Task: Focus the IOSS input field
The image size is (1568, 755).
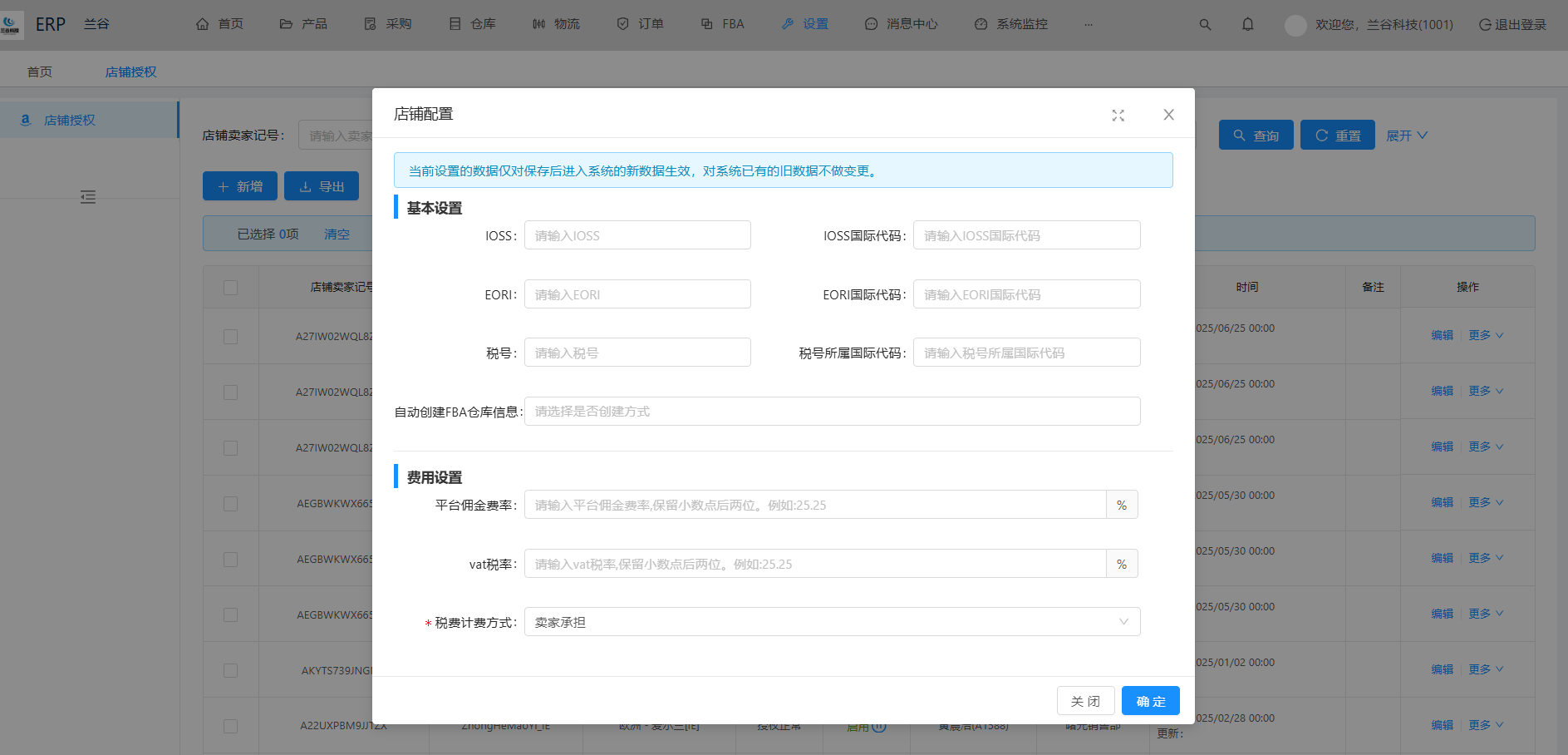Action: click(x=637, y=235)
